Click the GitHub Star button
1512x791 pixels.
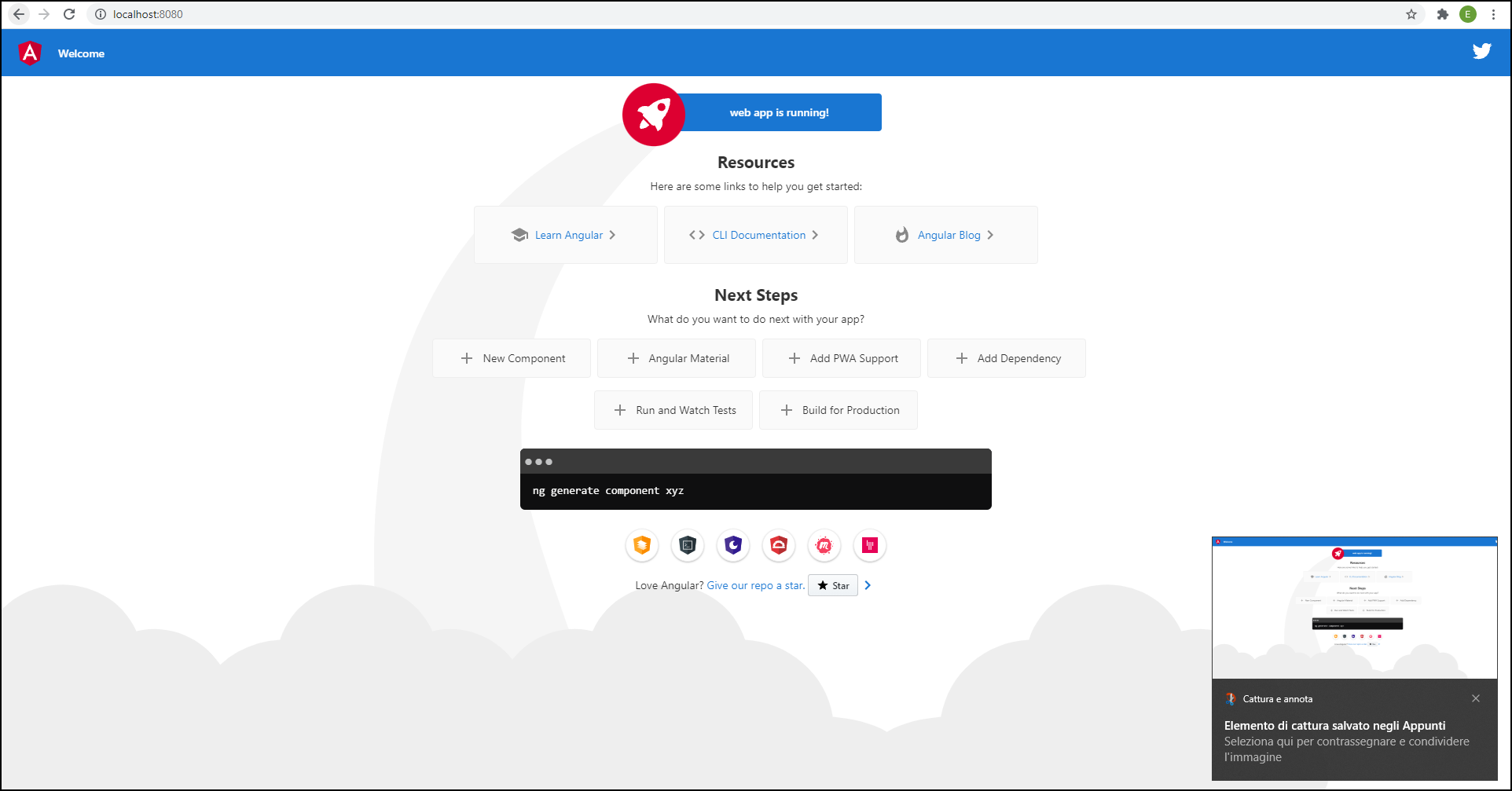(x=833, y=586)
